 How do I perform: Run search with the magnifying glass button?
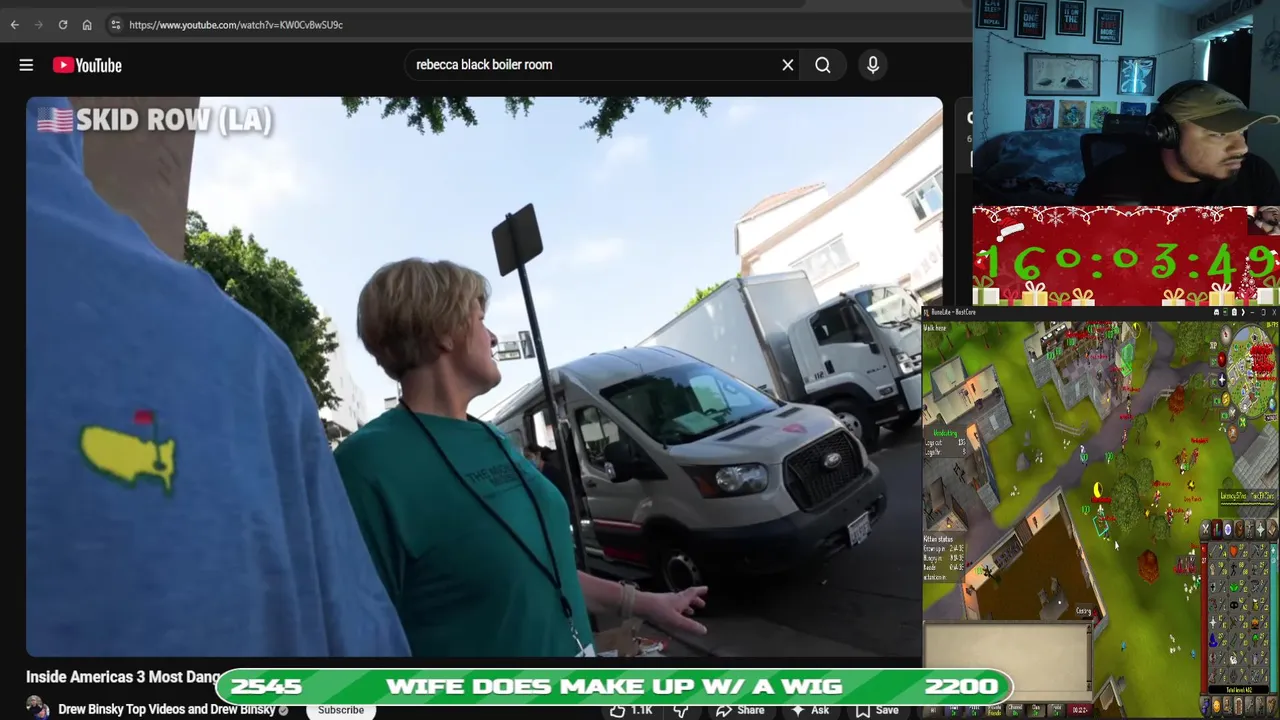tap(823, 65)
